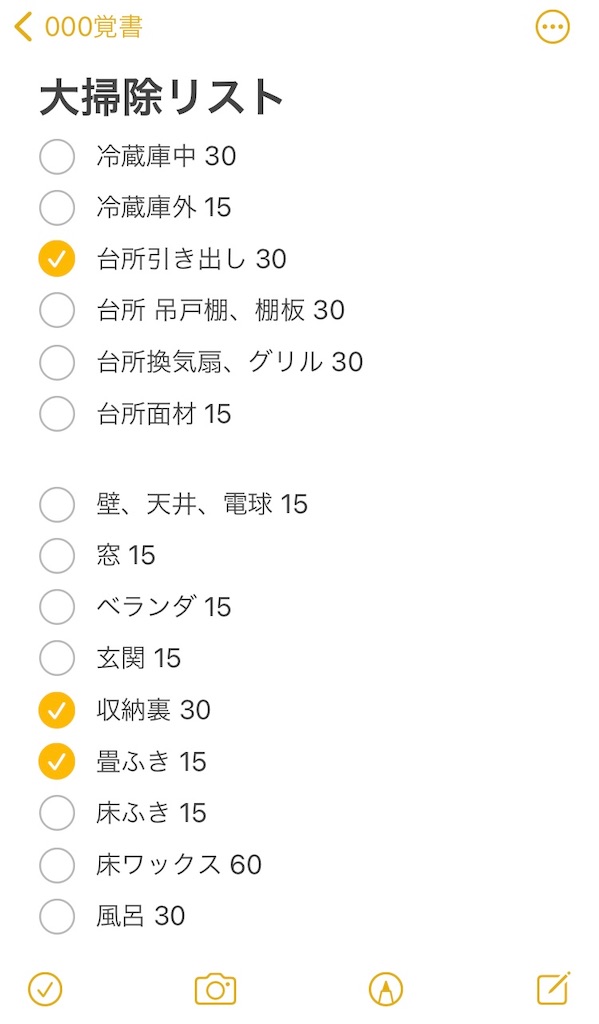Open the more options ellipsis menu
Screen dimensions: 599x1024
pyautogui.click(x=553, y=27)
